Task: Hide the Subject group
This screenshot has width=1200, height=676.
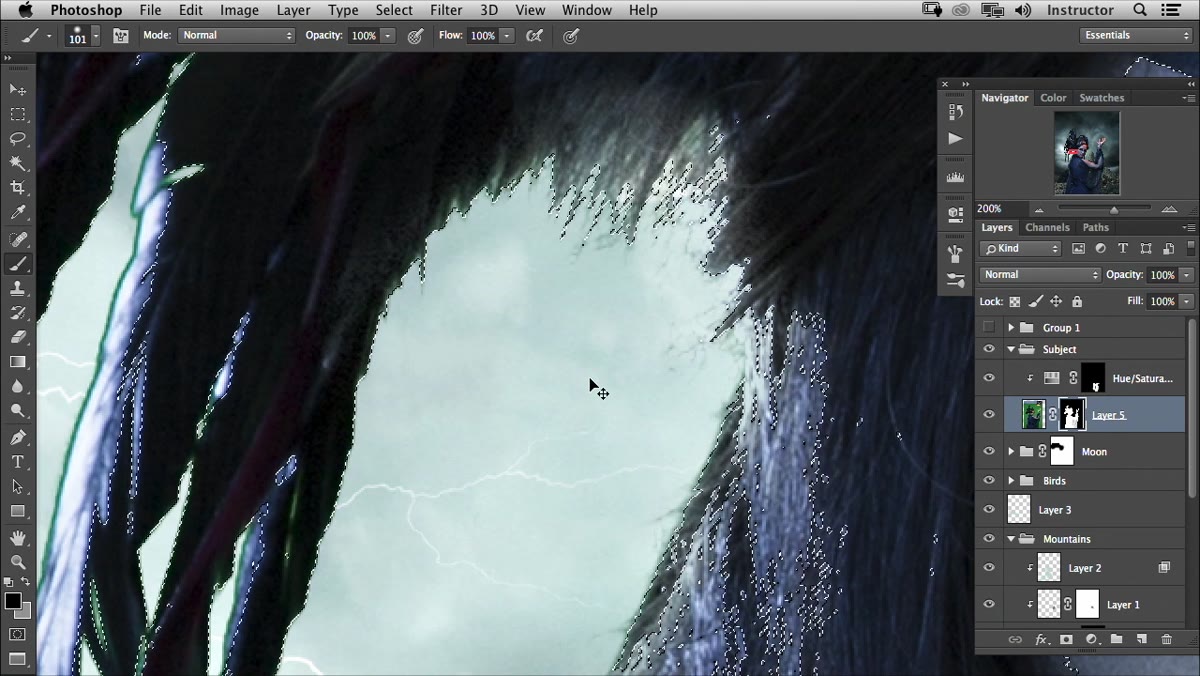Action: (x=989, y=349)
